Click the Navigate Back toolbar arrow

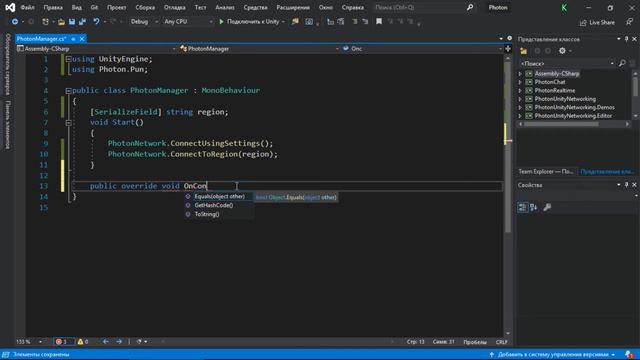[15, 22]
